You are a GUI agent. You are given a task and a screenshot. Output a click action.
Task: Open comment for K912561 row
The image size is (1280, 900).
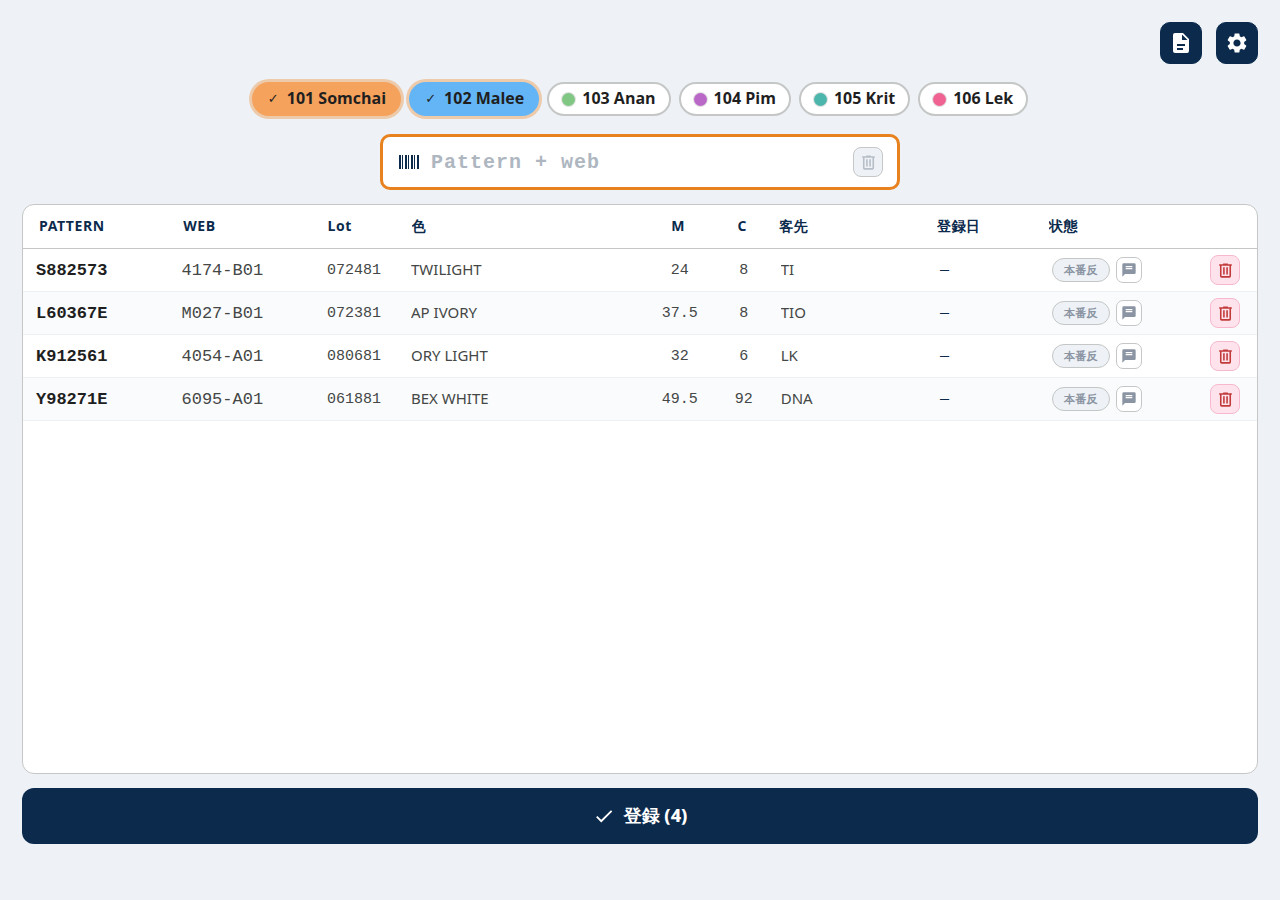[1129, 356]
